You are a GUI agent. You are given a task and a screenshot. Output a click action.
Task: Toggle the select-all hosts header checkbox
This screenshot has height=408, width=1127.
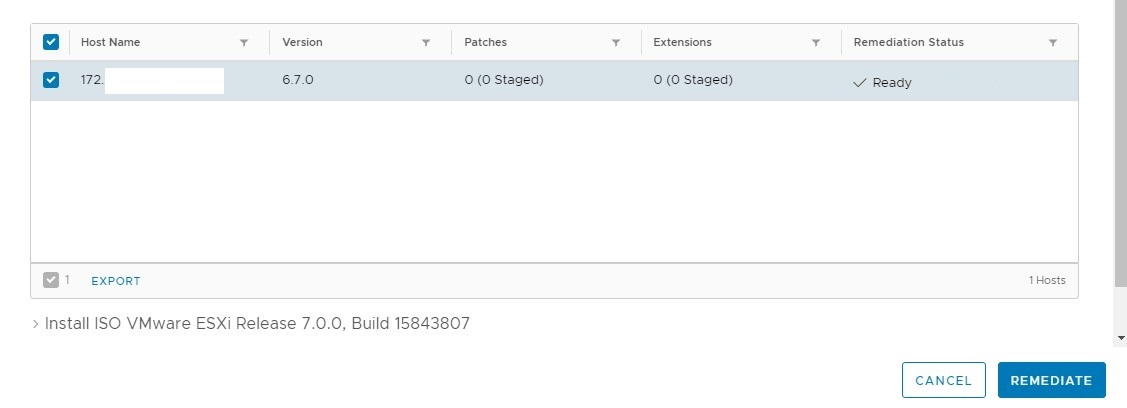click(50, 42)
